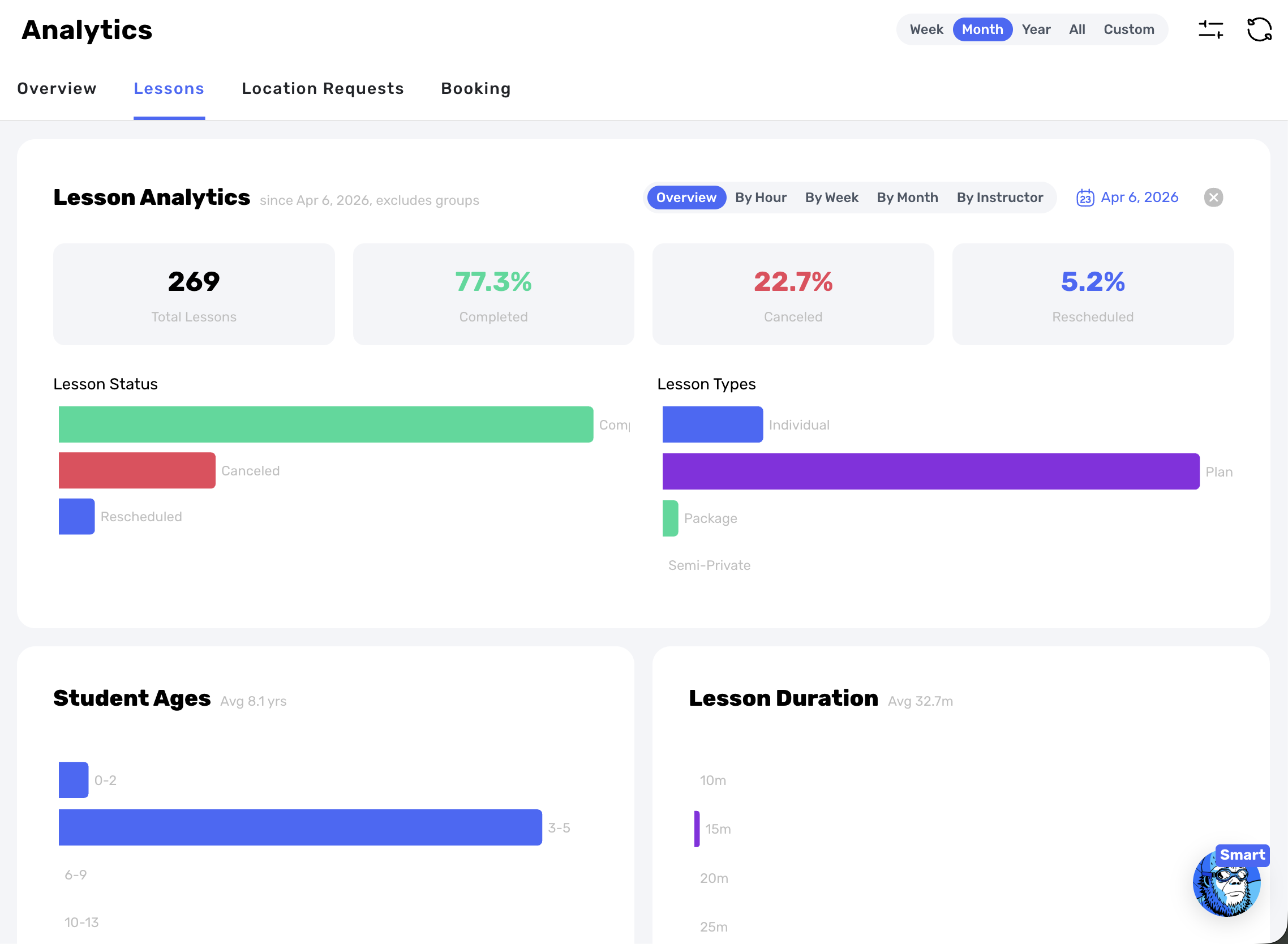
Task: Select the All time range
Action: click(1077, 30)
